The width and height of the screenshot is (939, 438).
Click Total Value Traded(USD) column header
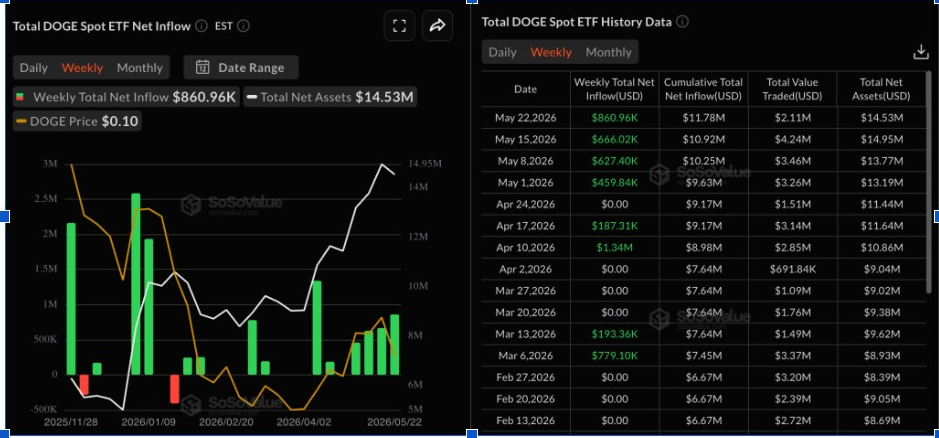[792, 89]
